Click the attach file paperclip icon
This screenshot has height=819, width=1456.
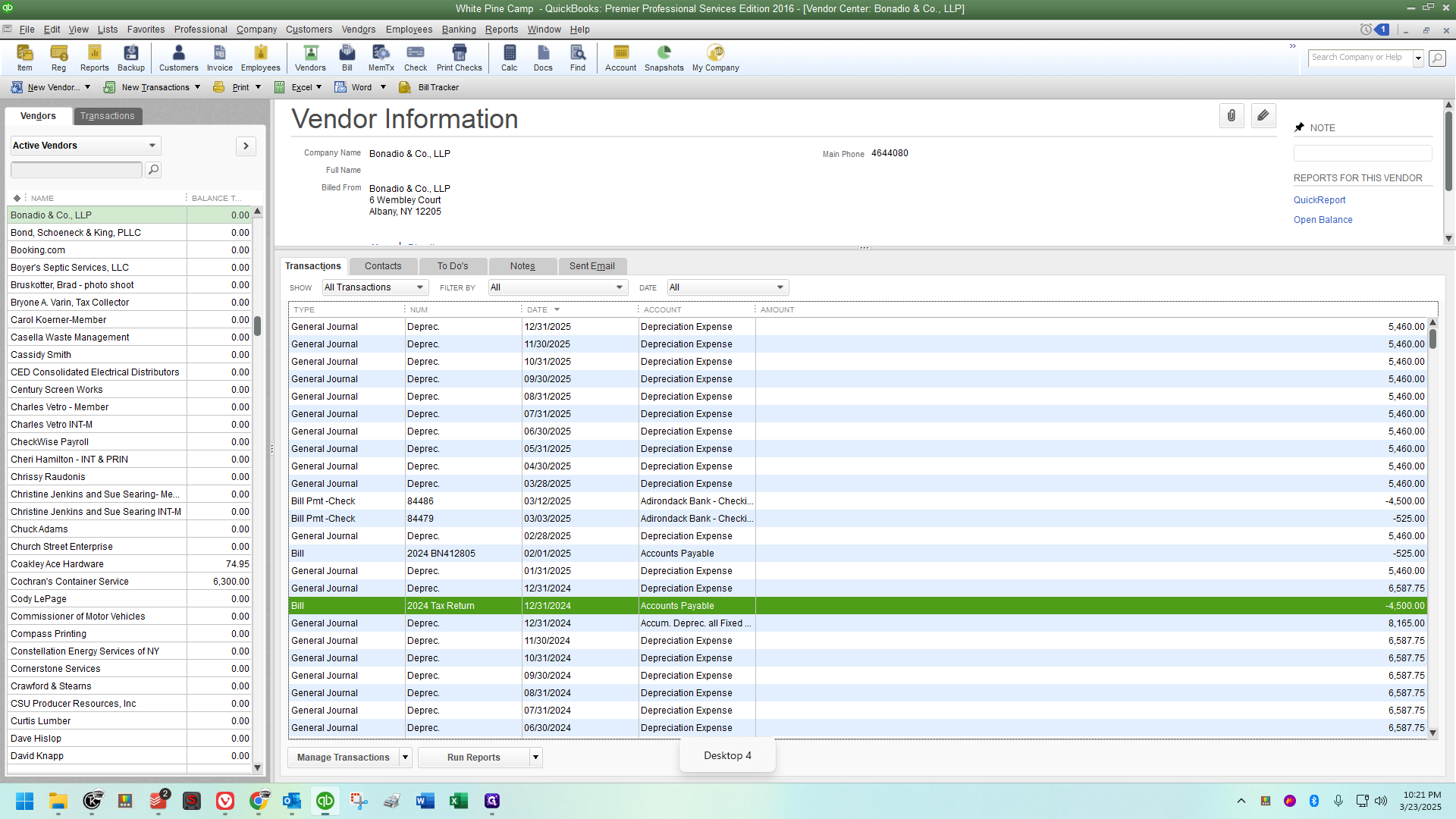[x=1232, y=116]
